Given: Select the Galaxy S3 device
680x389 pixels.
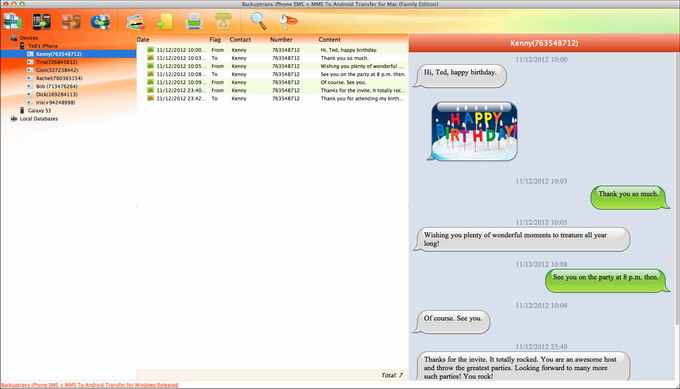Looking at the screenshot, I should click(x=39, y=111).
